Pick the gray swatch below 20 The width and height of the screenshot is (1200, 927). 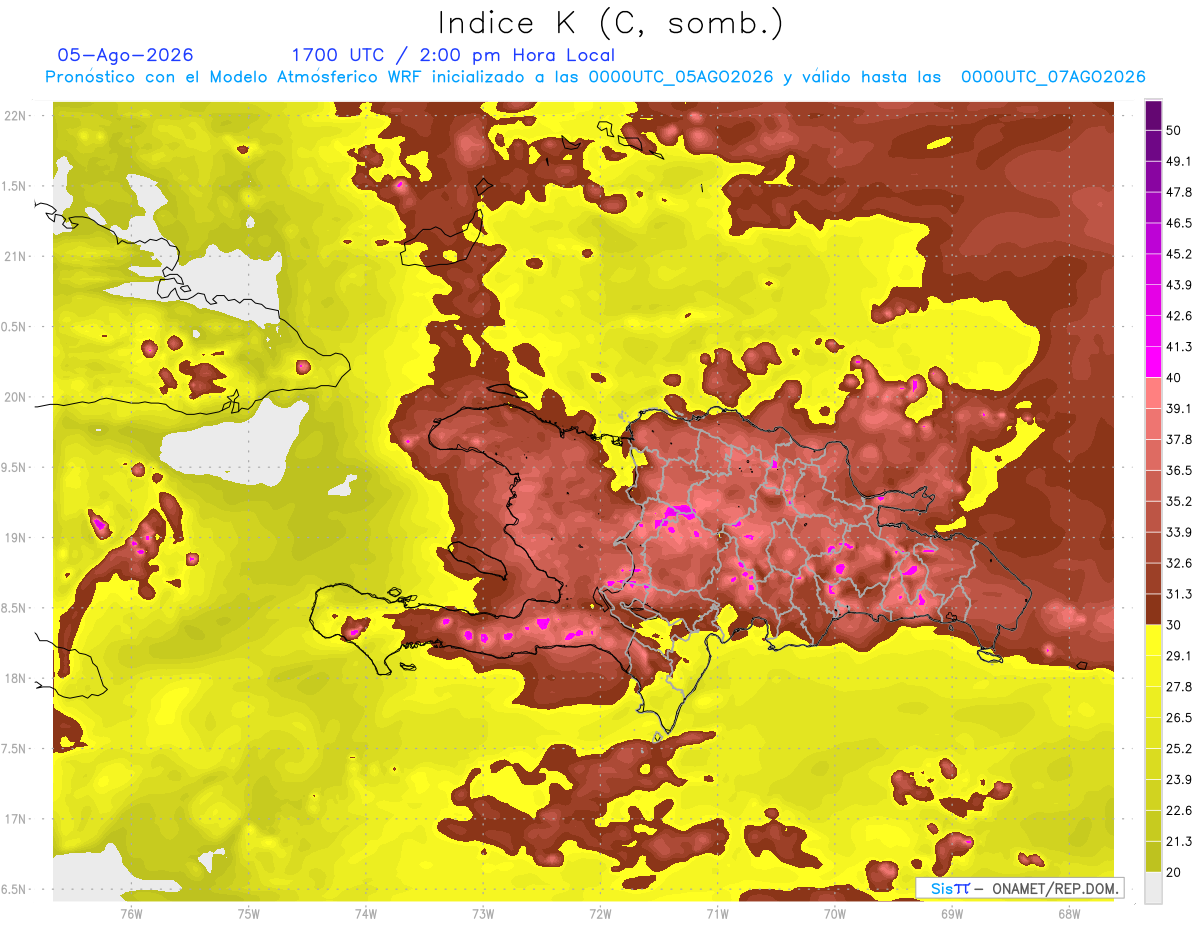coord(1153,887)
